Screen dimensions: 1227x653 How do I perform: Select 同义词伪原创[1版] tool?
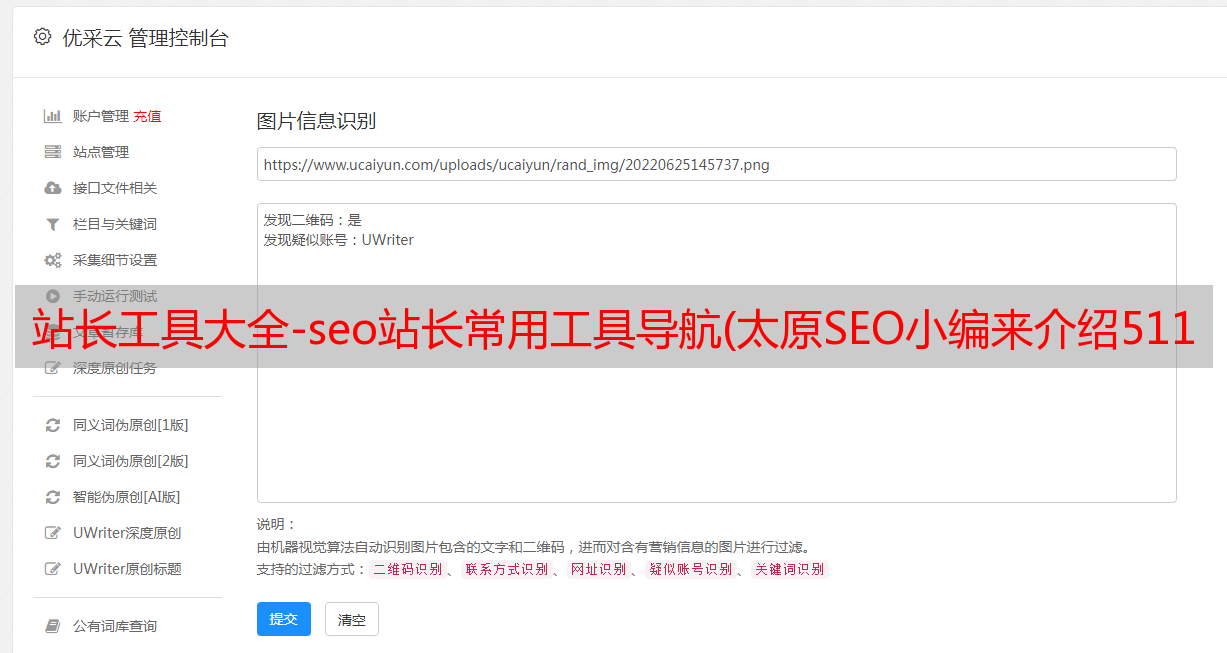click(x=131, y=425)
